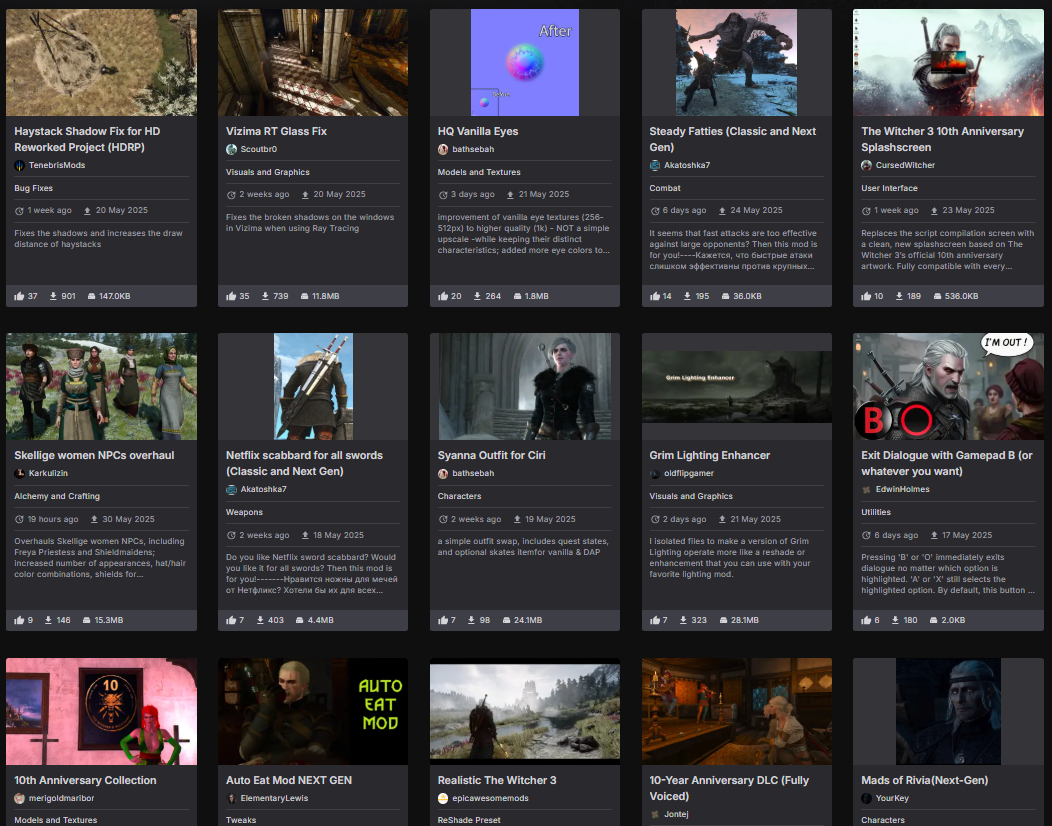Click thumbs-up icon with 10 endorsements
The width and height of the screenshot is (1052, 826).
click(x=866, y=296)
